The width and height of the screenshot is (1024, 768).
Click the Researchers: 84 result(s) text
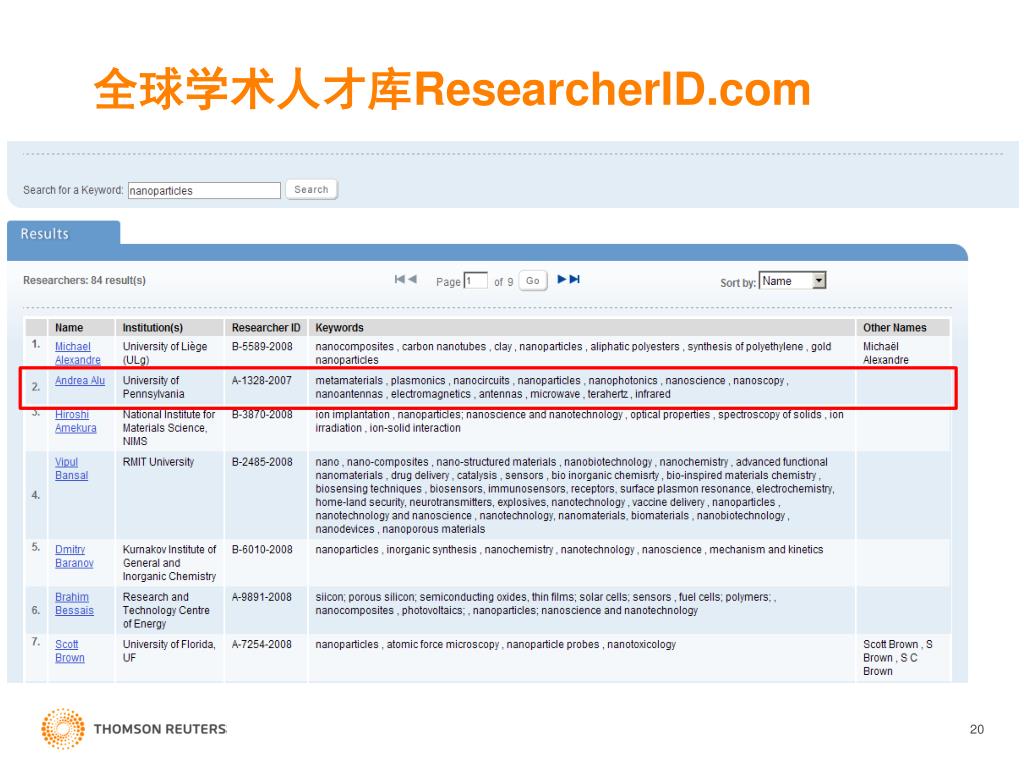coord(84,280)
